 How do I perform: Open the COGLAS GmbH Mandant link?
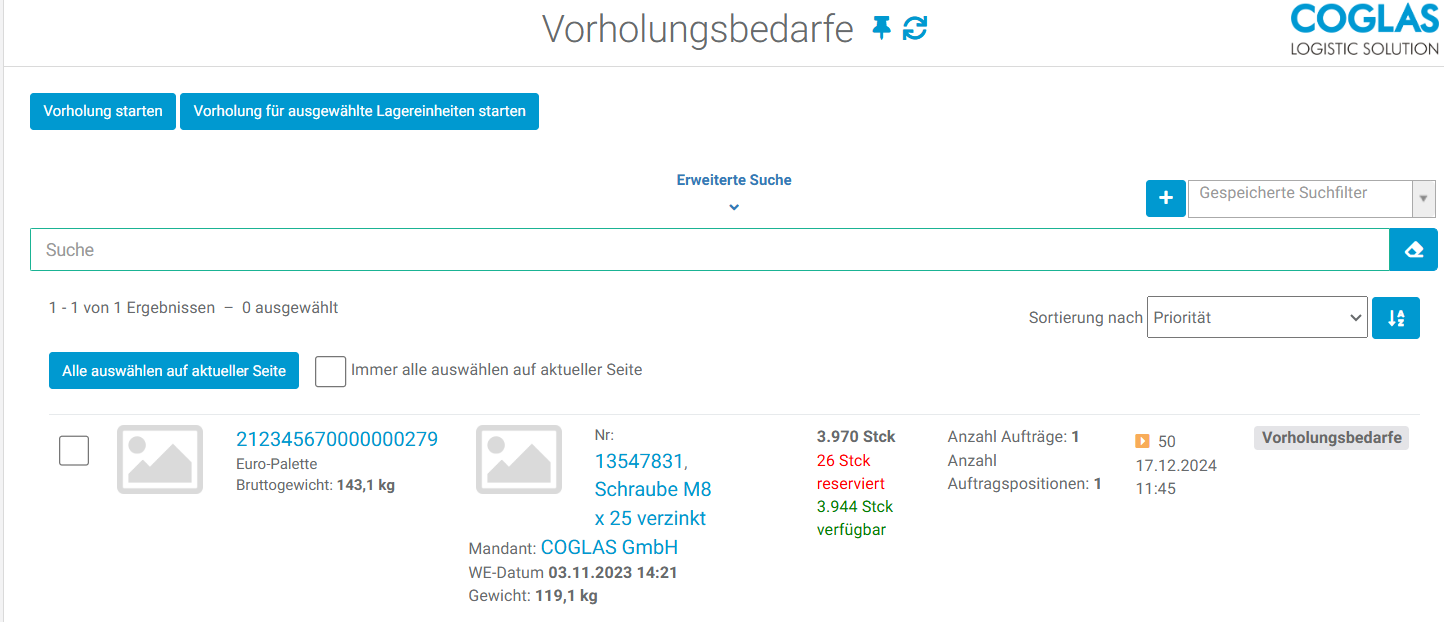[x=609, y=547]
